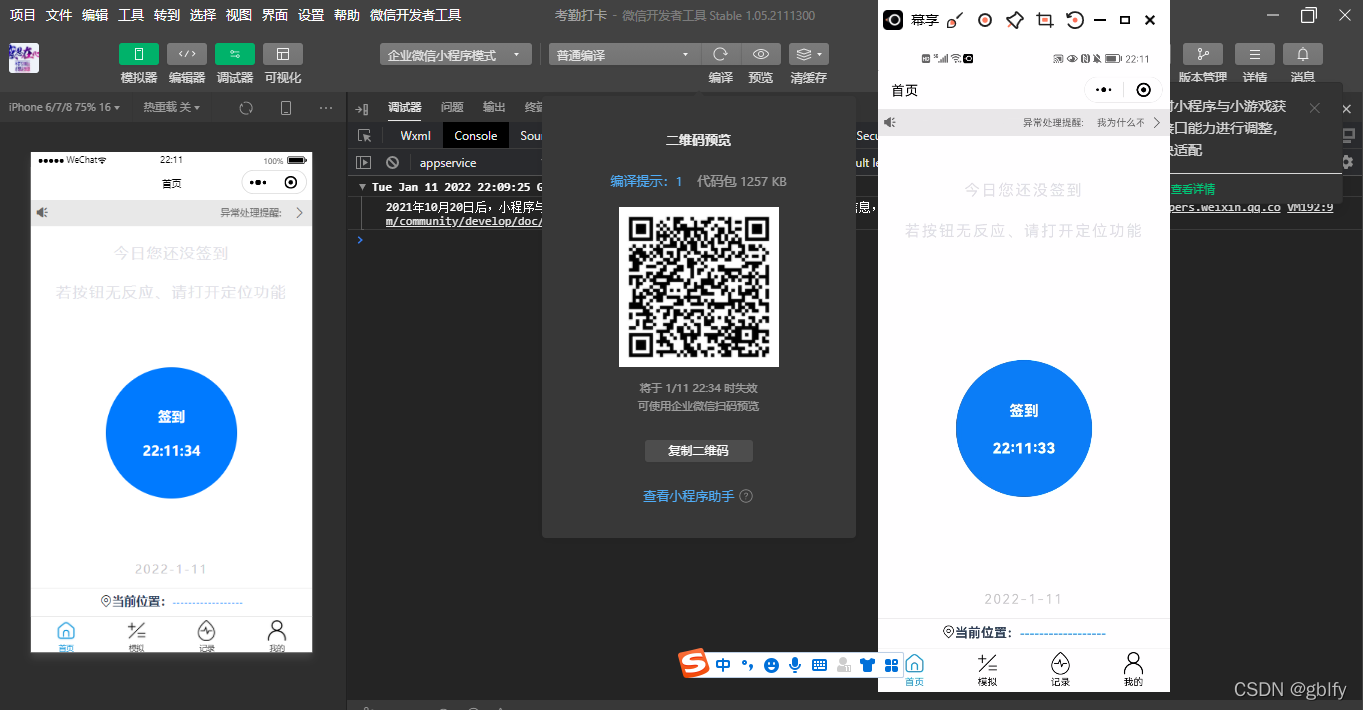Click the 幕享 rotate icon
This screenshot has width=1363, height=710.
(1074, 20)
